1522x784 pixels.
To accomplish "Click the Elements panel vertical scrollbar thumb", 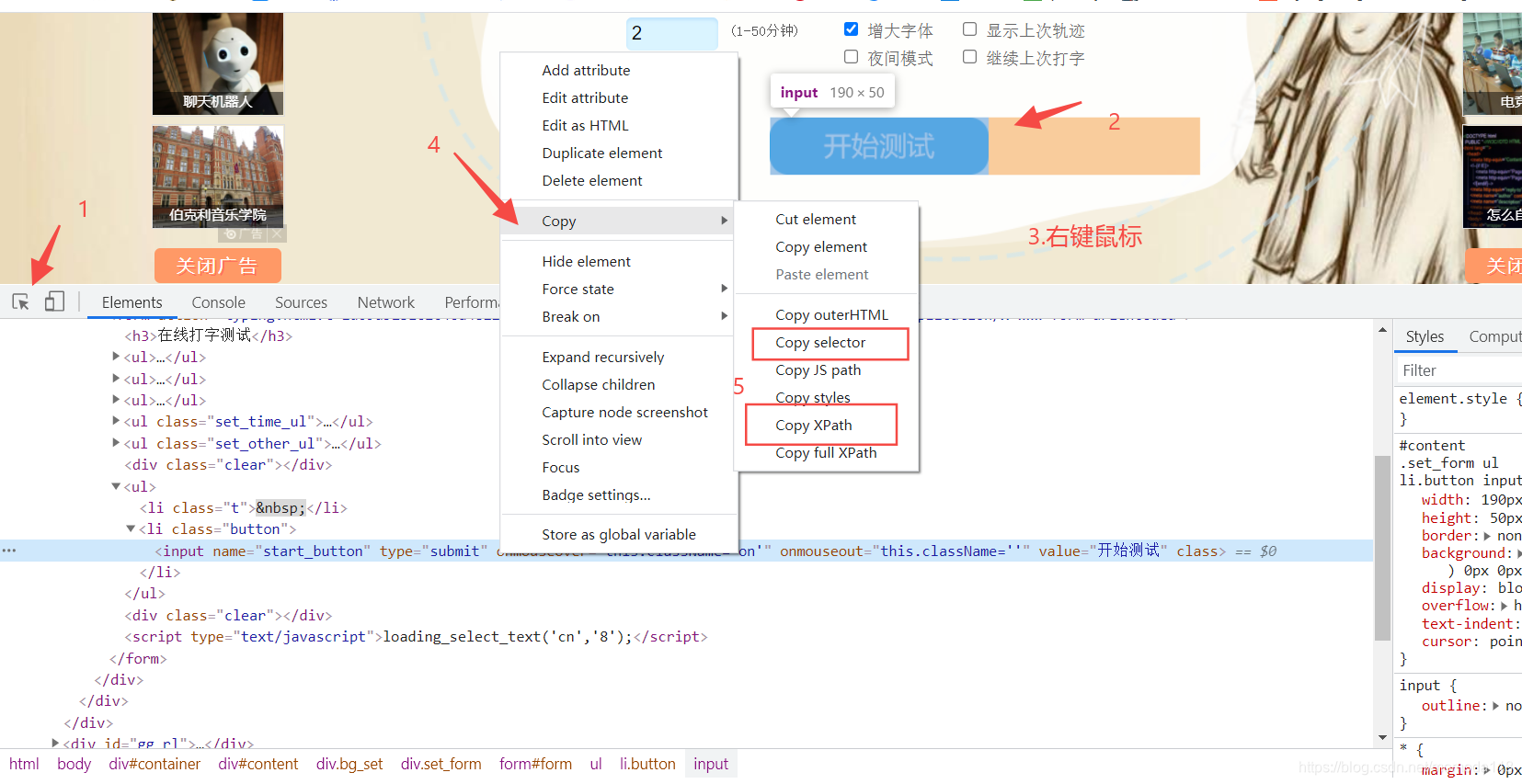I will click(x=1382, y=547).
